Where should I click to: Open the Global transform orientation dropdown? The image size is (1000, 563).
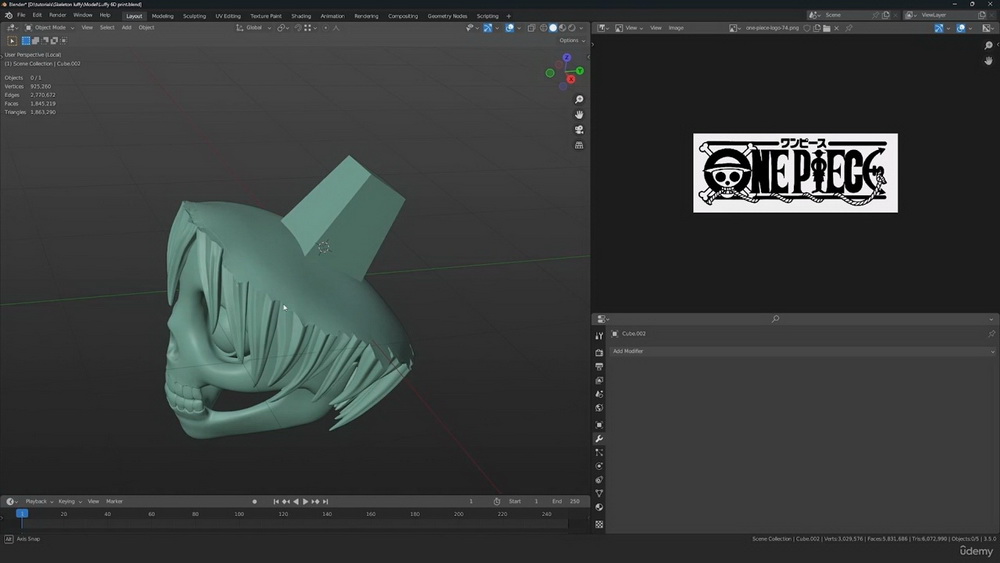pyautogui.click(x=254, y=28)
